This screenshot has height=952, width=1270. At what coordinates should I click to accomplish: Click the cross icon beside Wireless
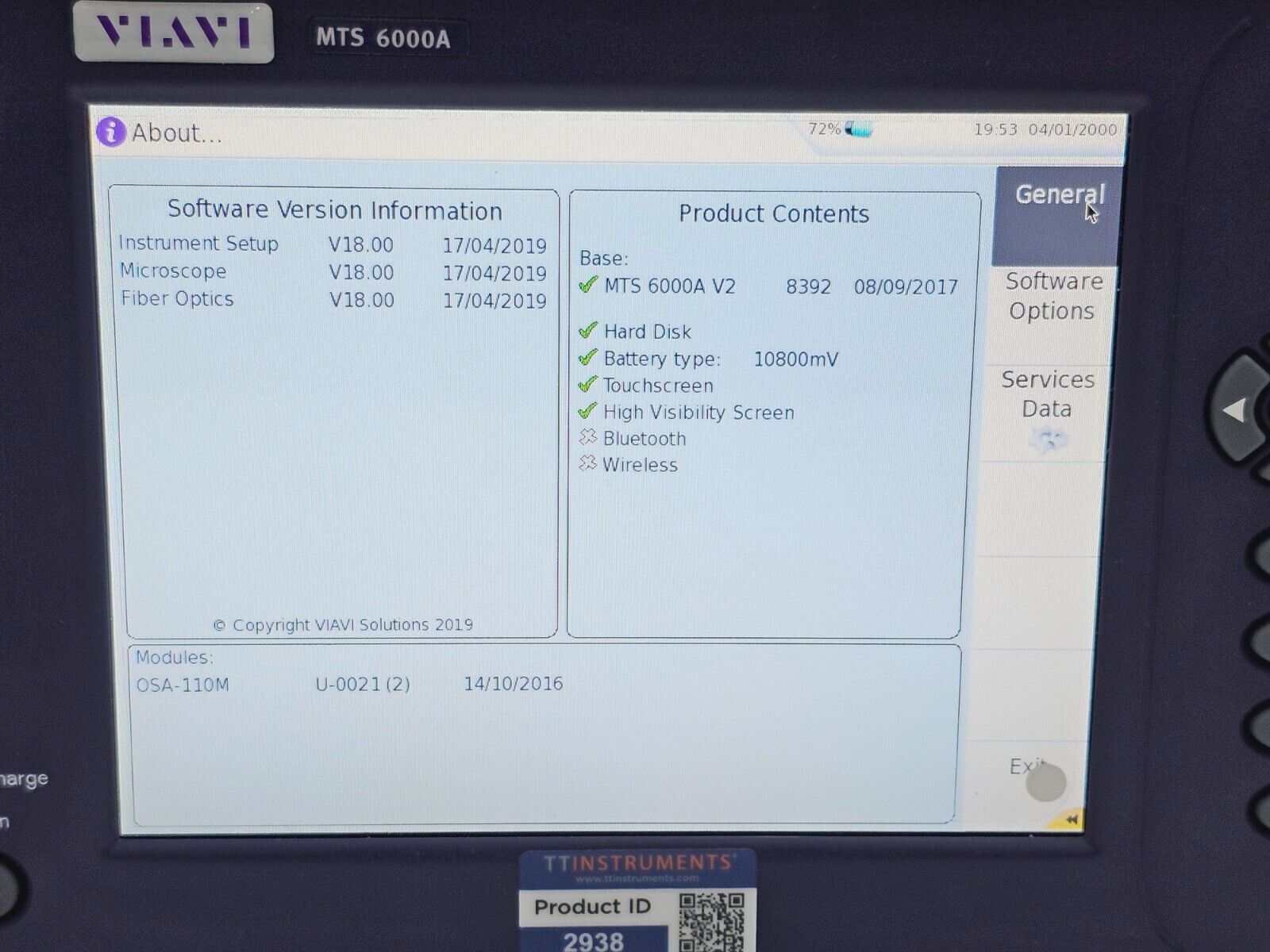pos(587,463)
